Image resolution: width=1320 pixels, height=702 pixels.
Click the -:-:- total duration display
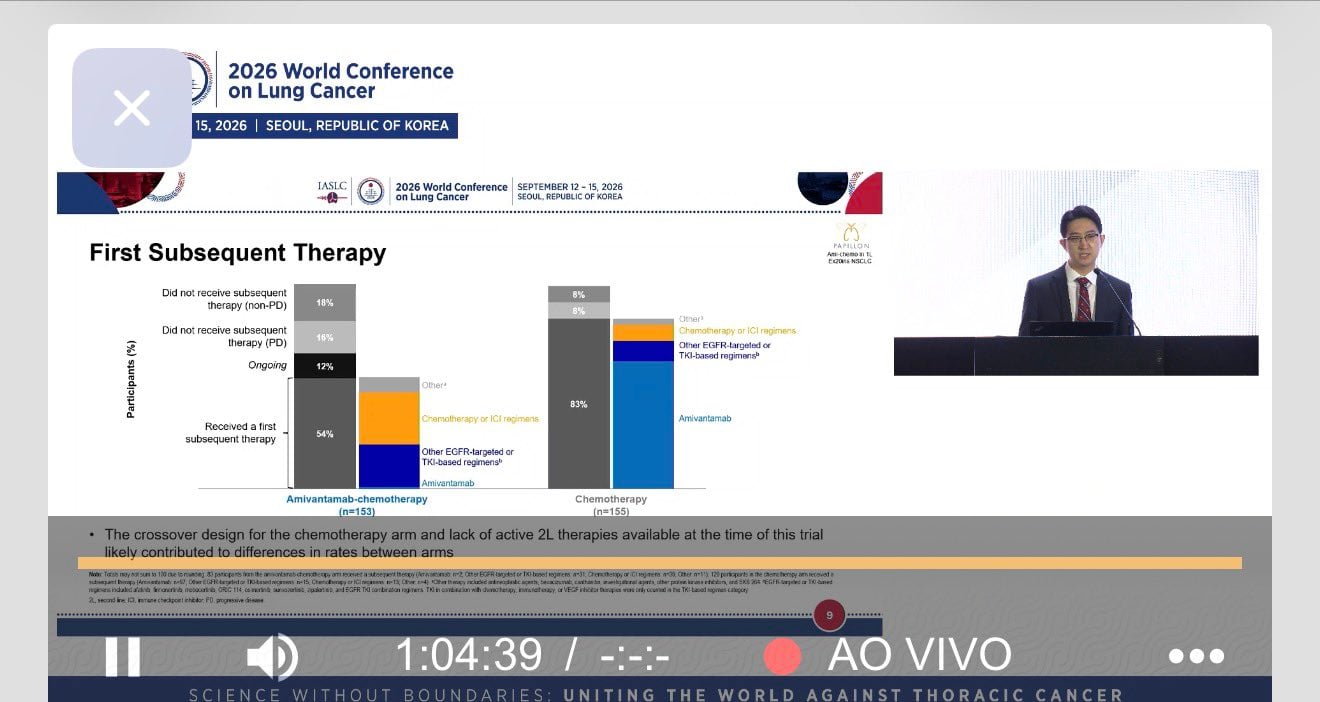pyautogui.click(x=635, y=656)
